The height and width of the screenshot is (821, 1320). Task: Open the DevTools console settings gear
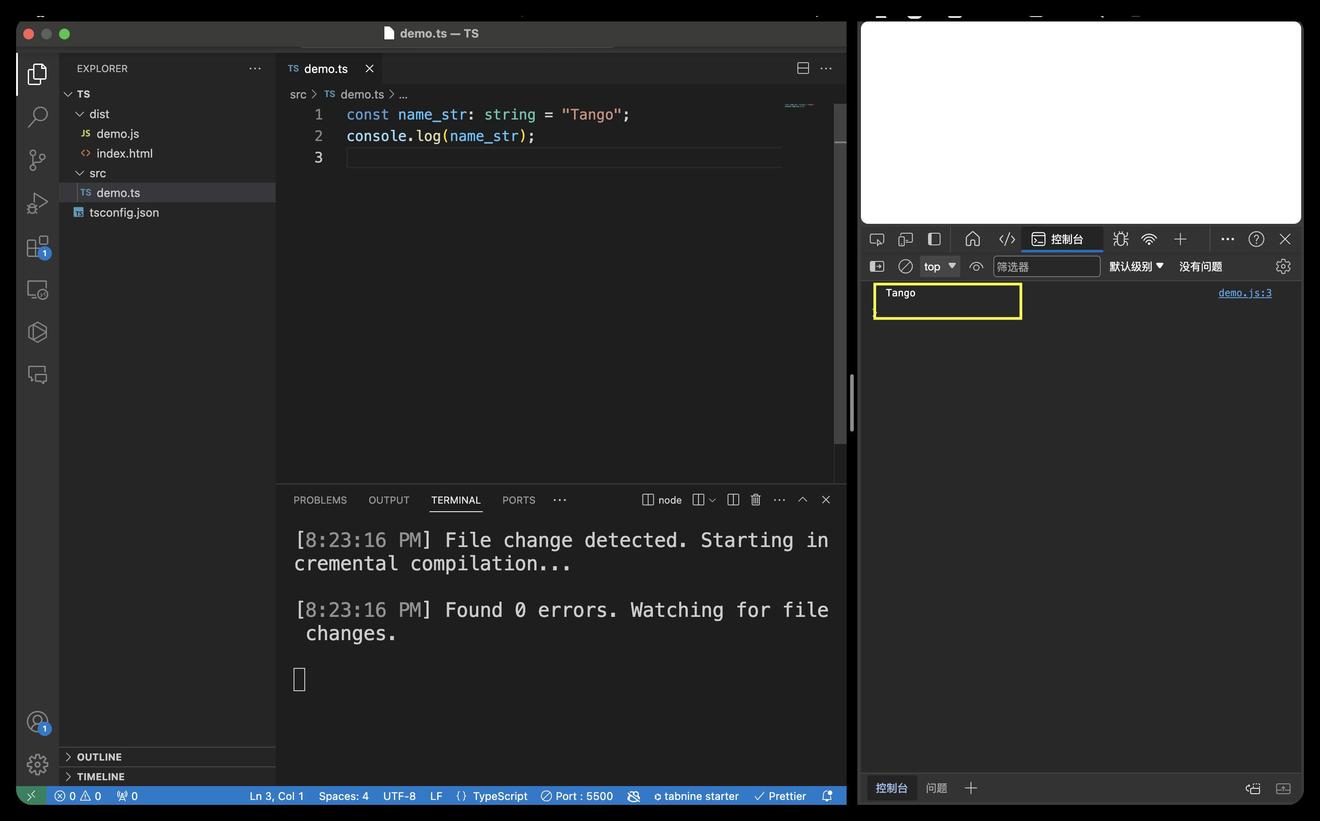point(1283,266)
